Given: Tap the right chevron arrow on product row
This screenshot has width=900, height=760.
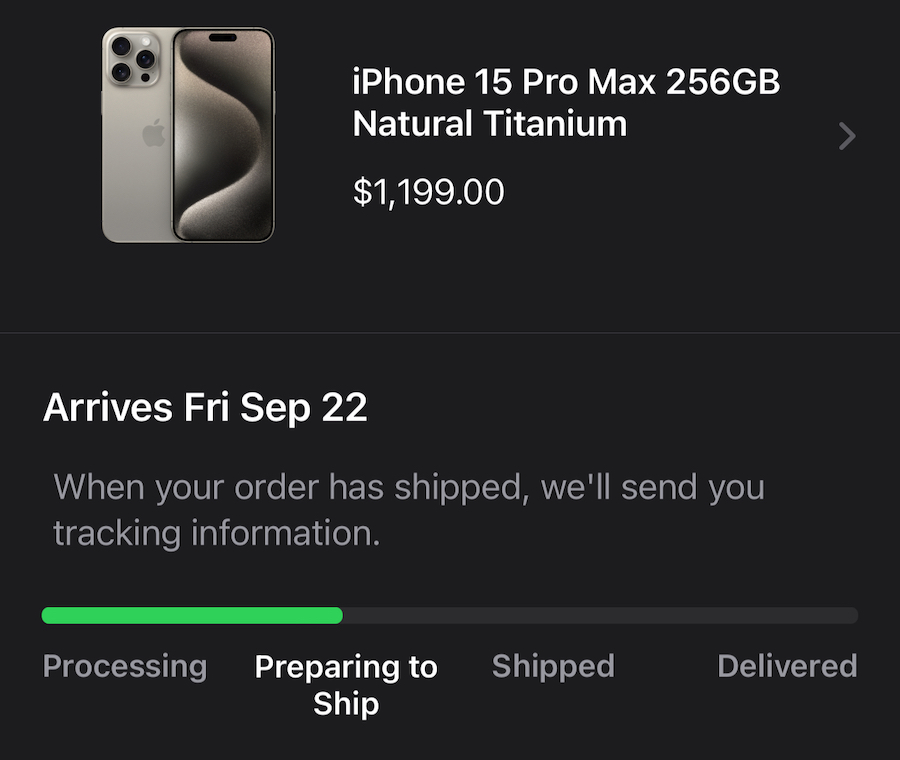Looking at the screenshot, I should (847, 136).
